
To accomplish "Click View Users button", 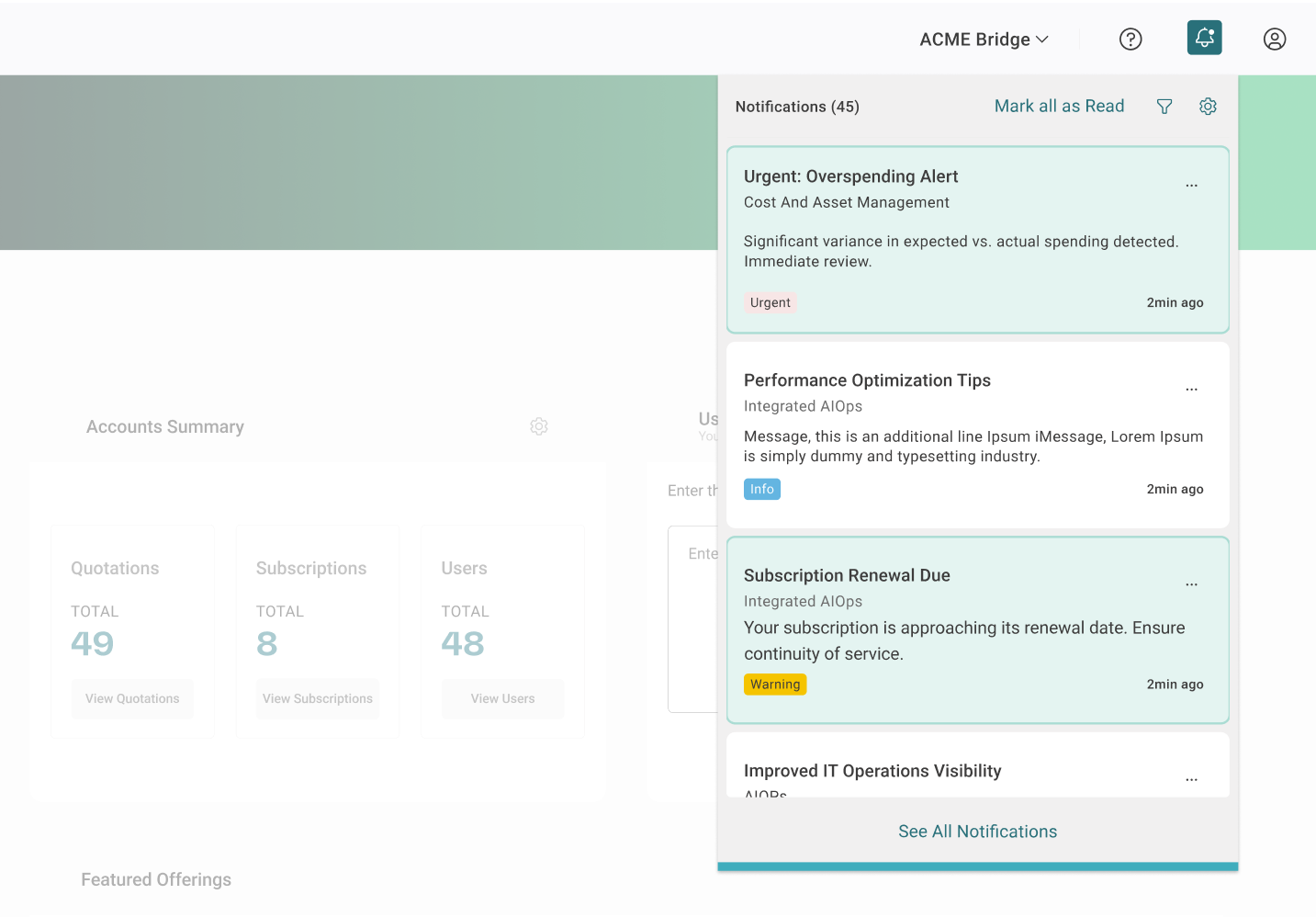I will point(503,699).
